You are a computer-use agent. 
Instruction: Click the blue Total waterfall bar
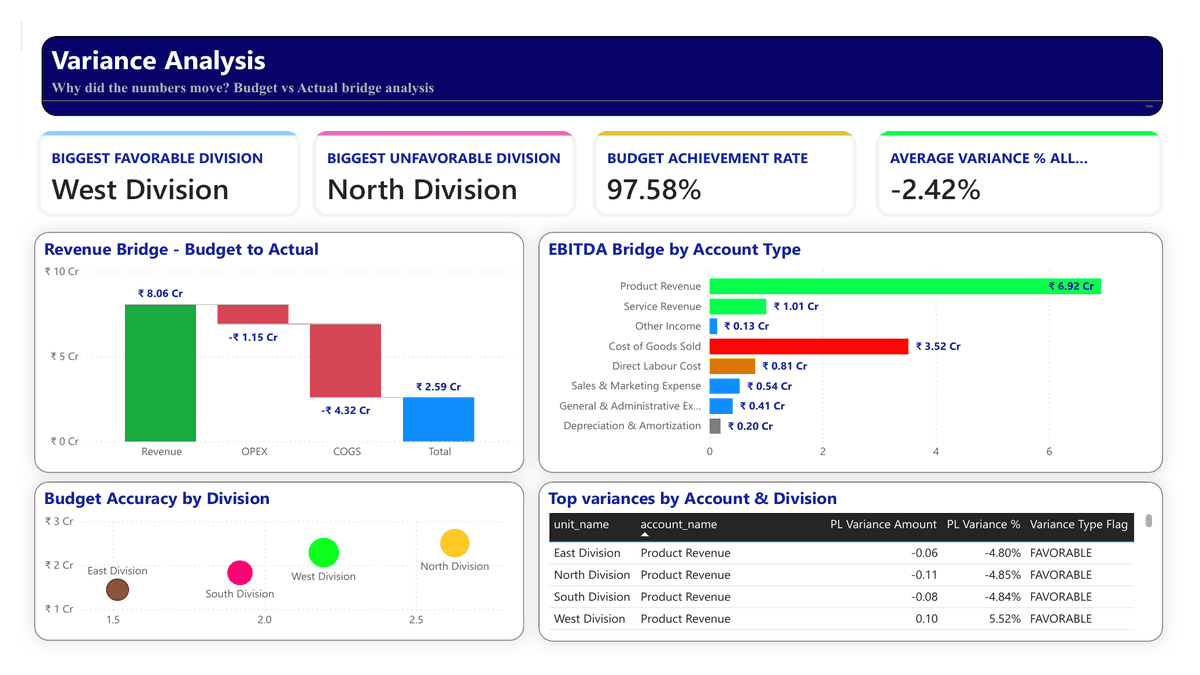click(x=438, y=419)
